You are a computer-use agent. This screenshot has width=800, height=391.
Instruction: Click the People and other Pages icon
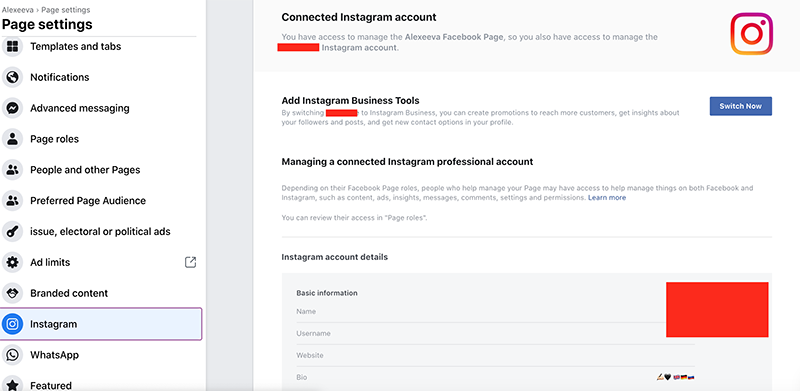(12, 170)
